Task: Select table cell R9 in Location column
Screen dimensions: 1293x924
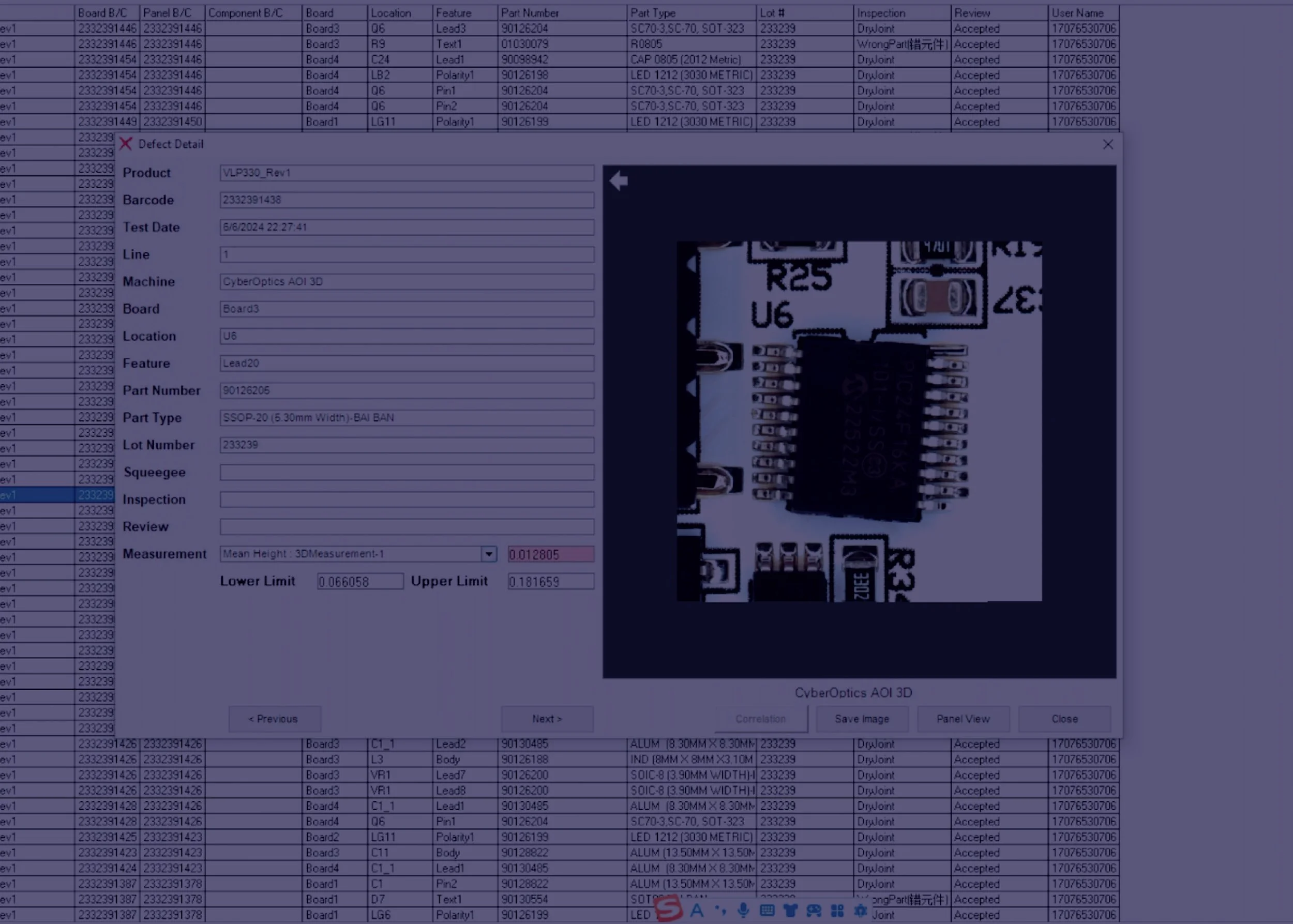Action: [400, 44]
